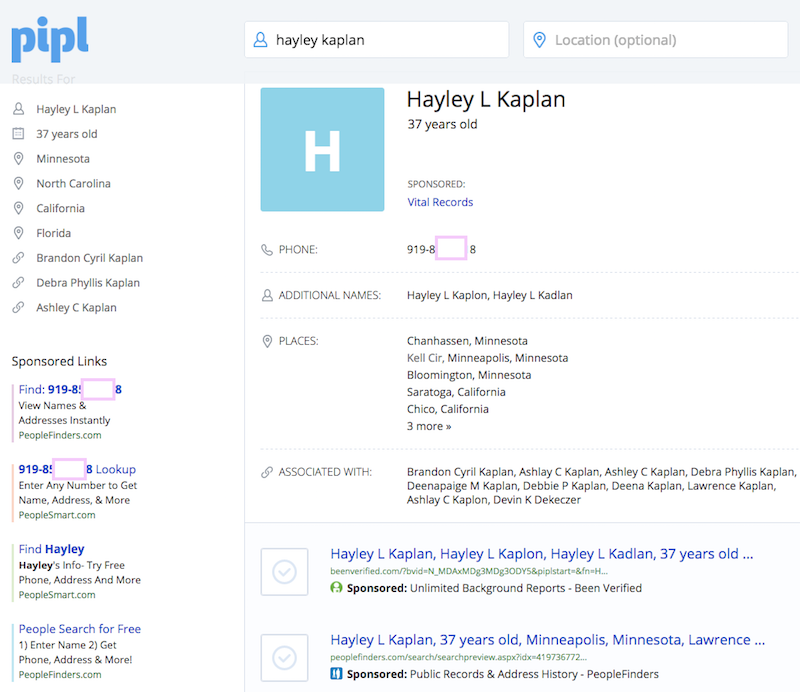Select Hayley L Kaplan in the sidebar
The height and width of the screenshot is (692, 800).
pyautogui.click(x=76, y=109)
